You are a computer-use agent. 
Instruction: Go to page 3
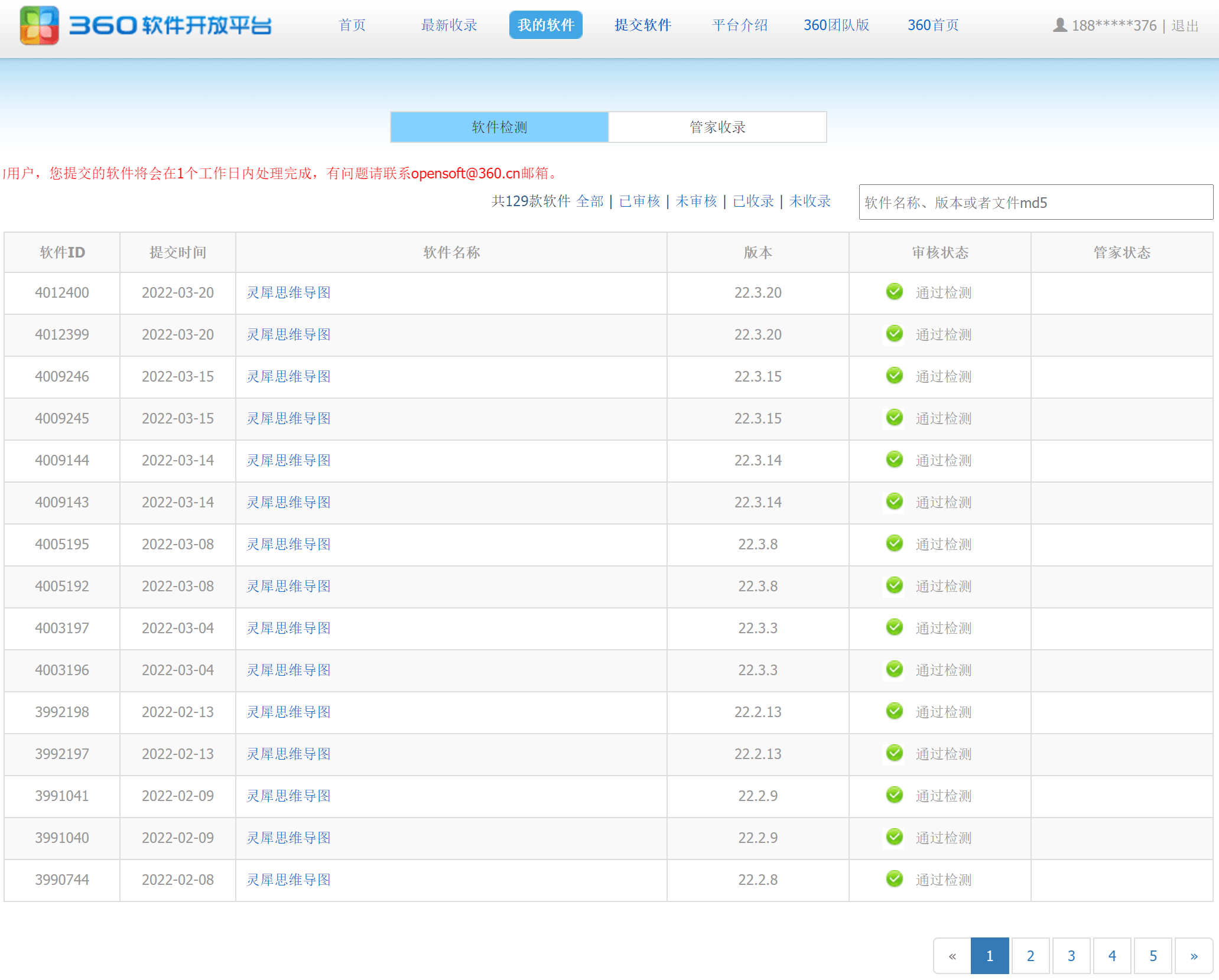pos(1071,956)
